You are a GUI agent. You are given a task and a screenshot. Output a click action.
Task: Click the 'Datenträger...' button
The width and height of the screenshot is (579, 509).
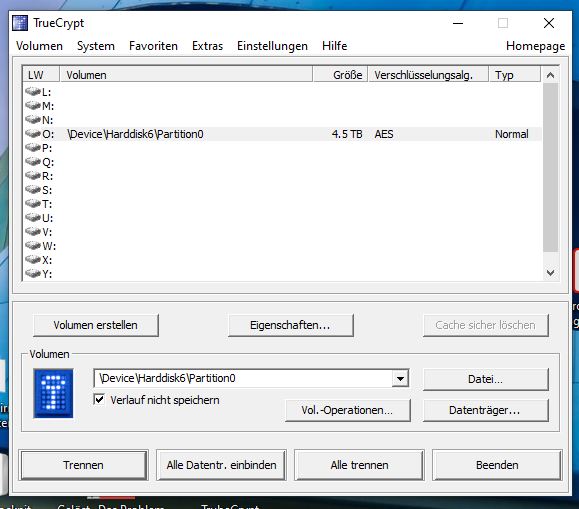(x=486, y=410)
